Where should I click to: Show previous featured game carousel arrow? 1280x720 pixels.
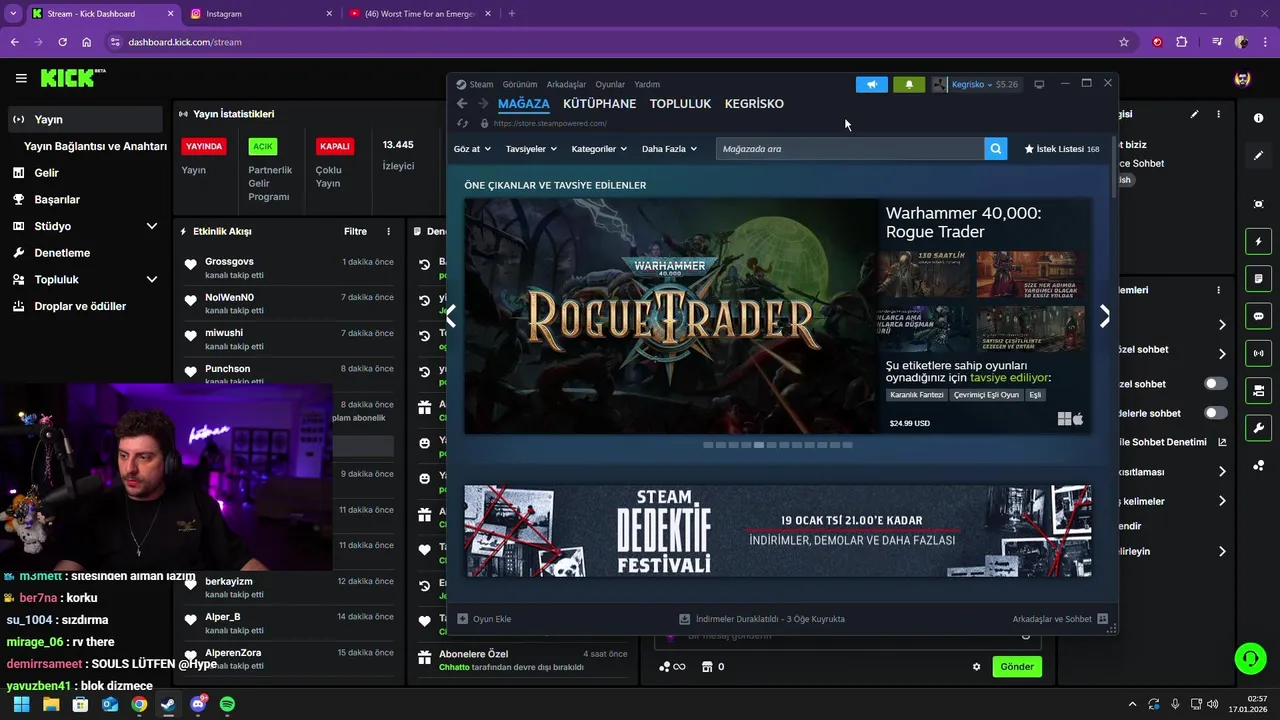(x=451, y=316)
